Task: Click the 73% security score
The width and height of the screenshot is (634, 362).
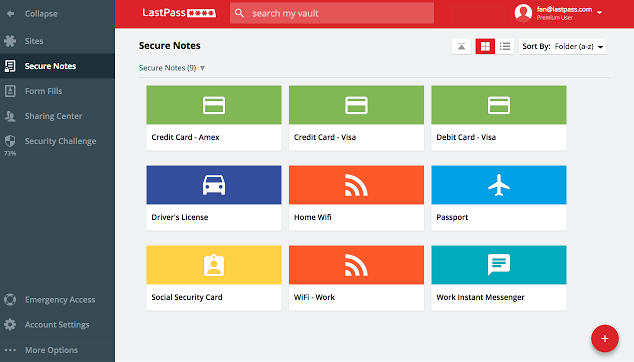Action: [x=10, y=154]
